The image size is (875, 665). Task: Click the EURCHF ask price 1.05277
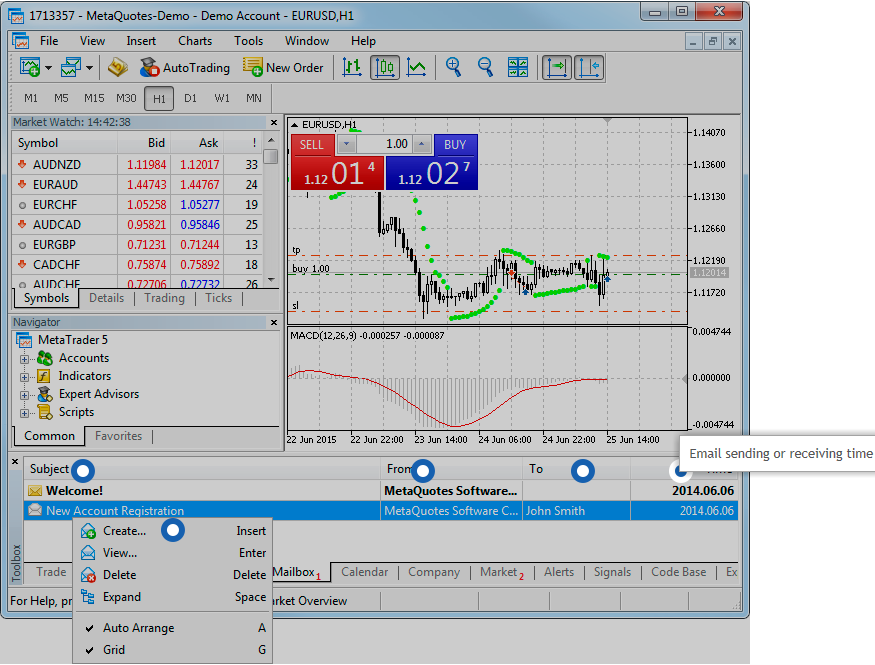[200, 205]
